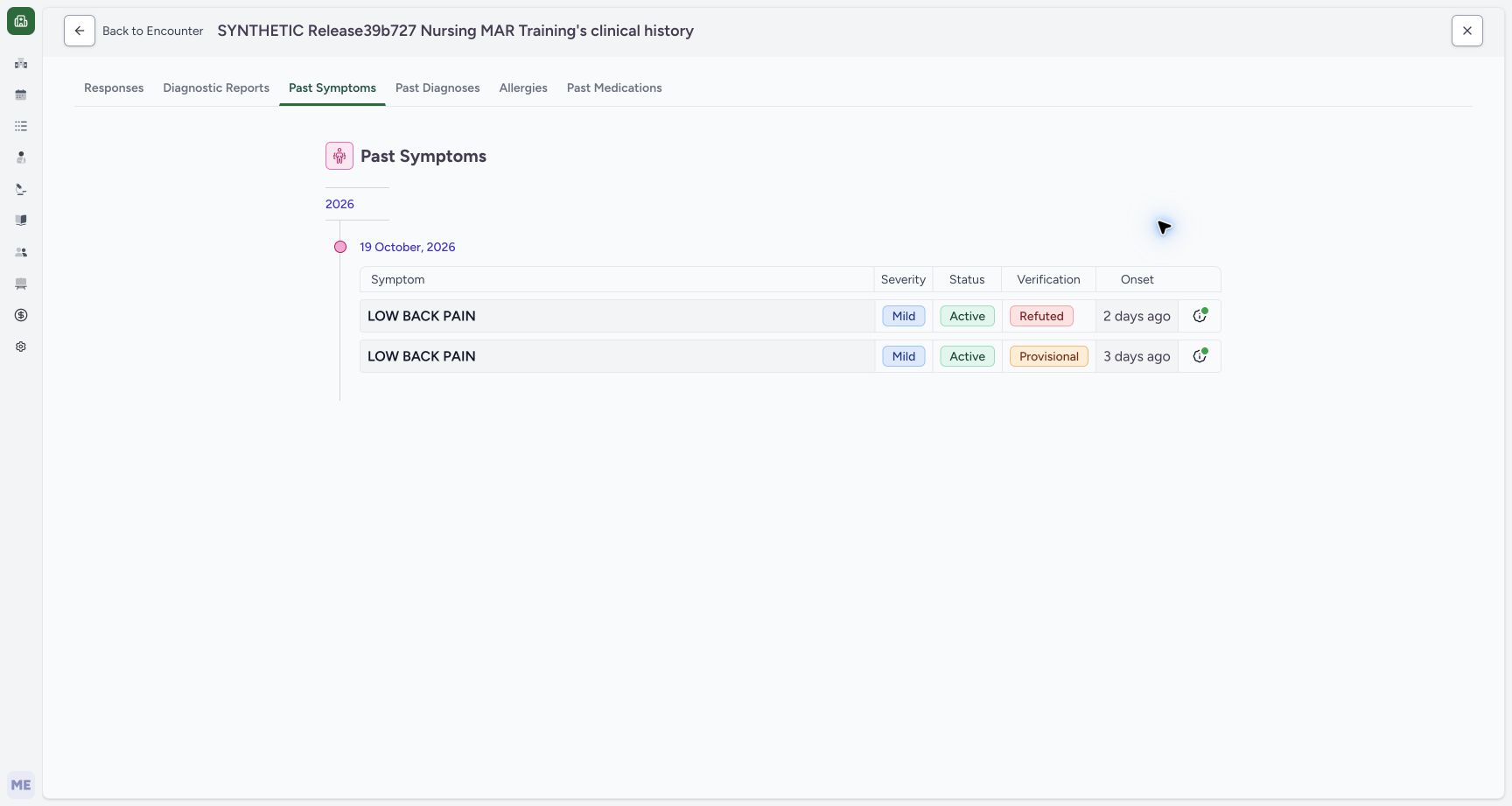This screenshot has width=1512, height=806.
Task: Click the Refuted verification badge
Action: click(x=1041, y=316)
